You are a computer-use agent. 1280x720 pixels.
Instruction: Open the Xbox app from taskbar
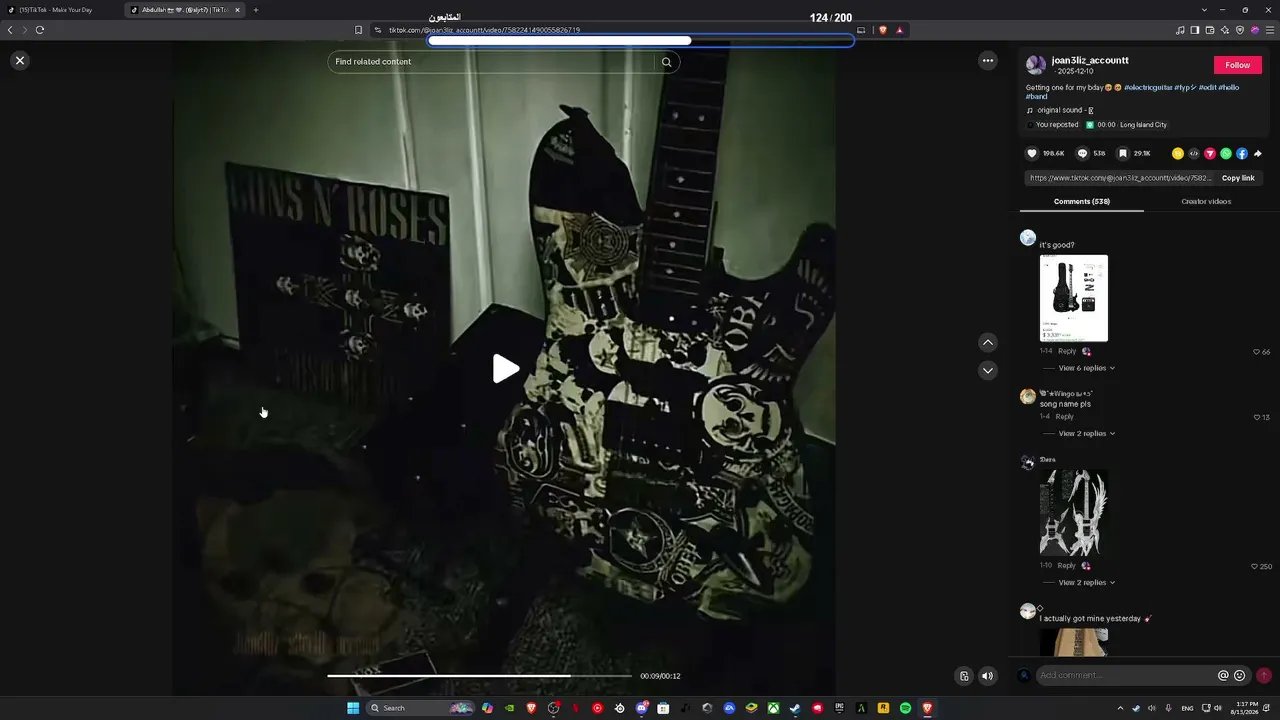(773, 708)
